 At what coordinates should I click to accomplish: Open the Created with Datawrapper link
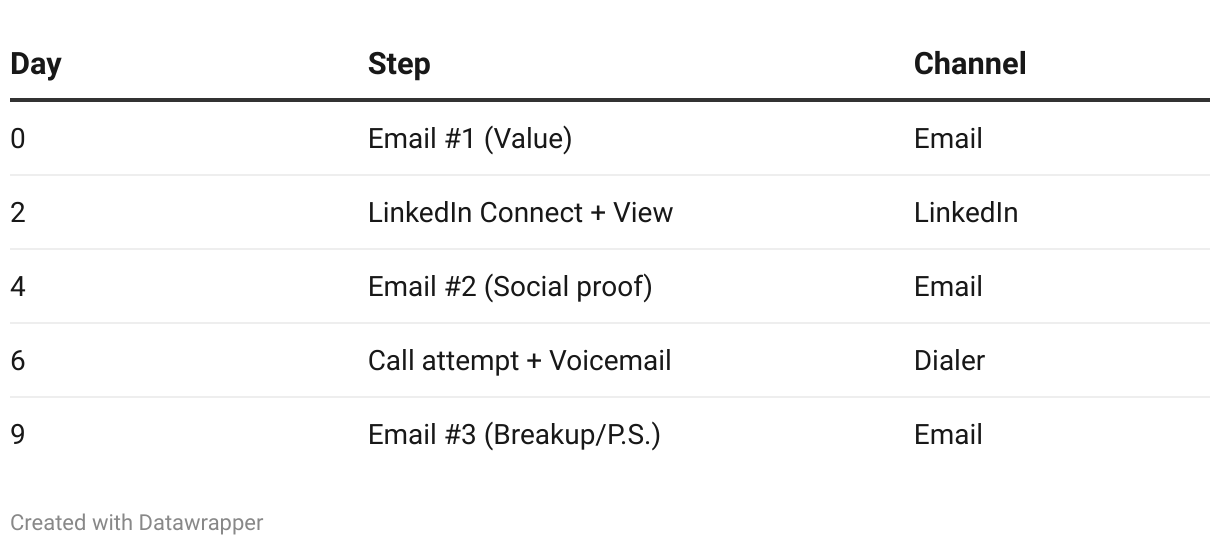pos(136,522)
